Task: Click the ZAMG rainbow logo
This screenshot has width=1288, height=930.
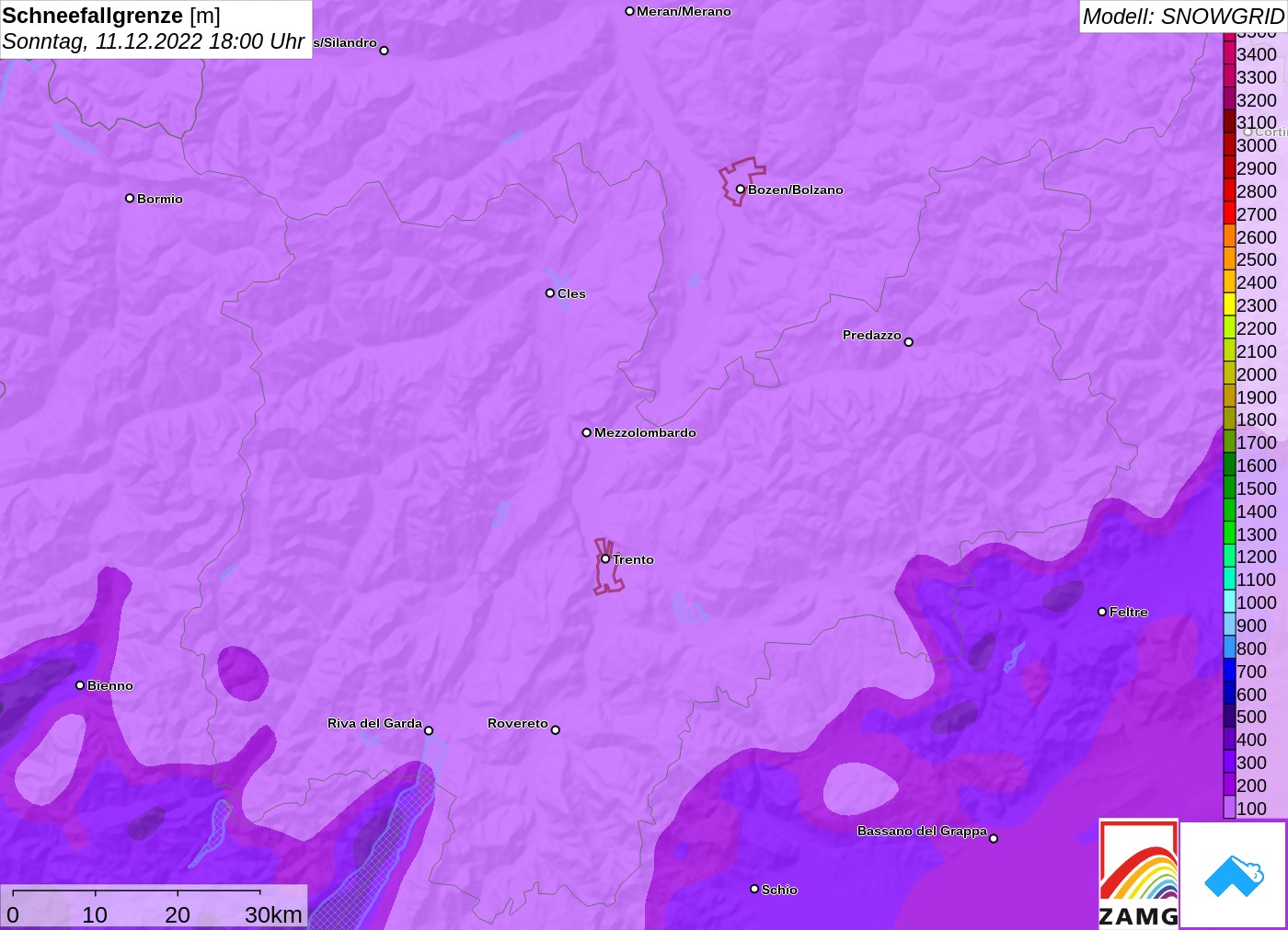Action: (1139, 873)
